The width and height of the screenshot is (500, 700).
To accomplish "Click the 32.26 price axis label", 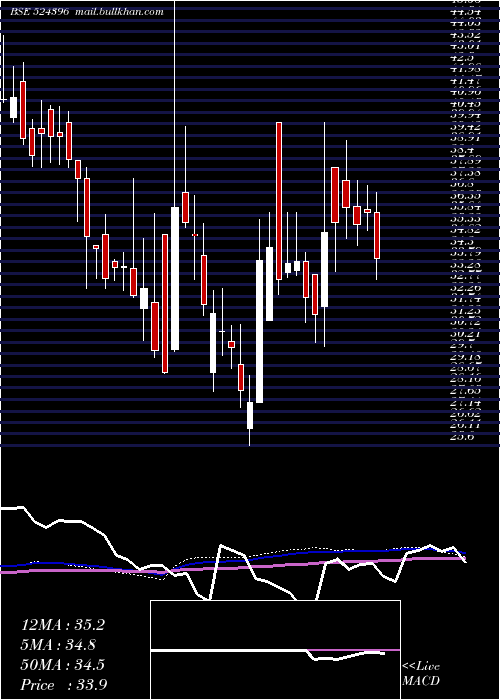I will 464,288.
